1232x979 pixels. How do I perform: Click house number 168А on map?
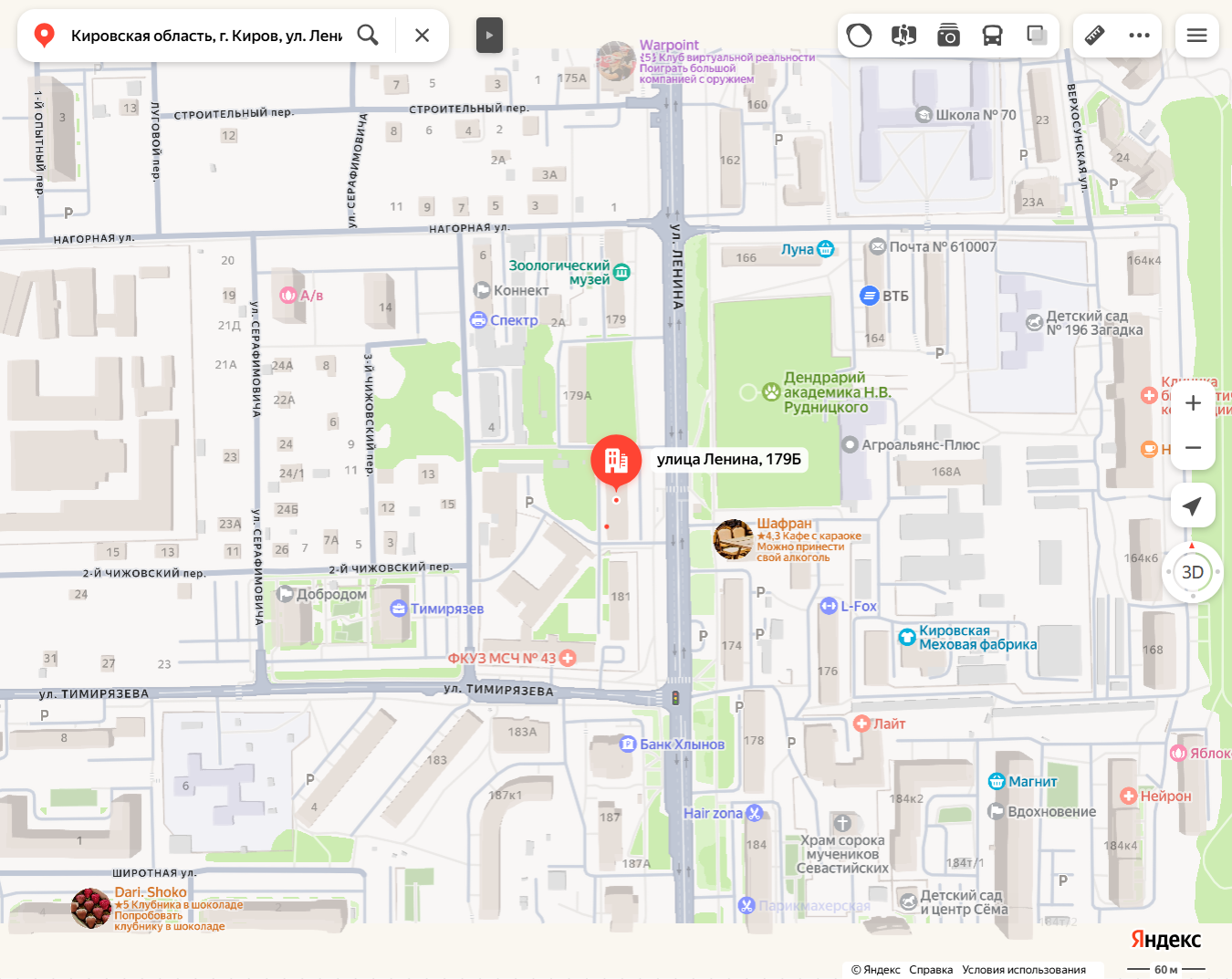tap(946, 472)
